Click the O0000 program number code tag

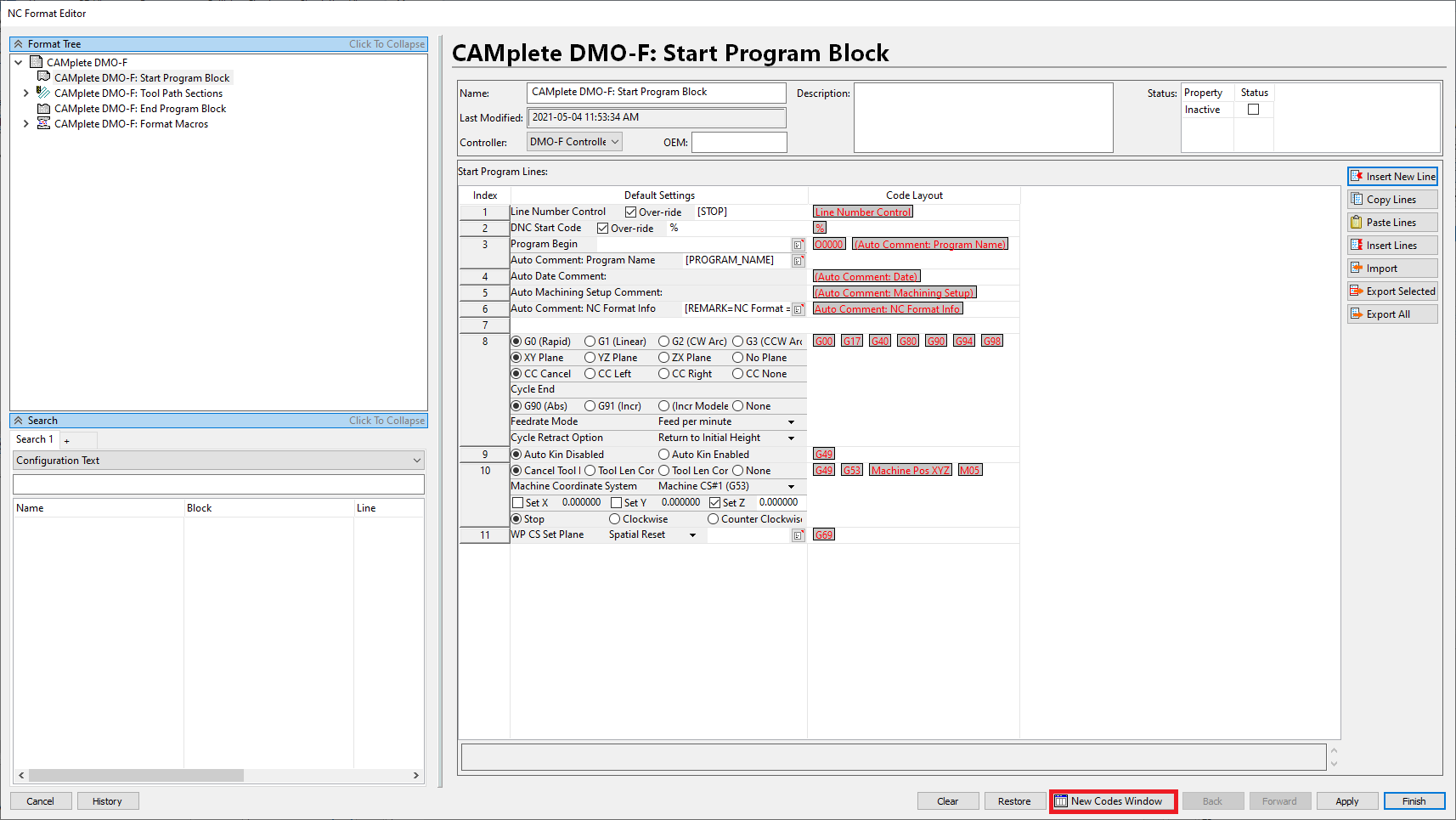point(829,244)
